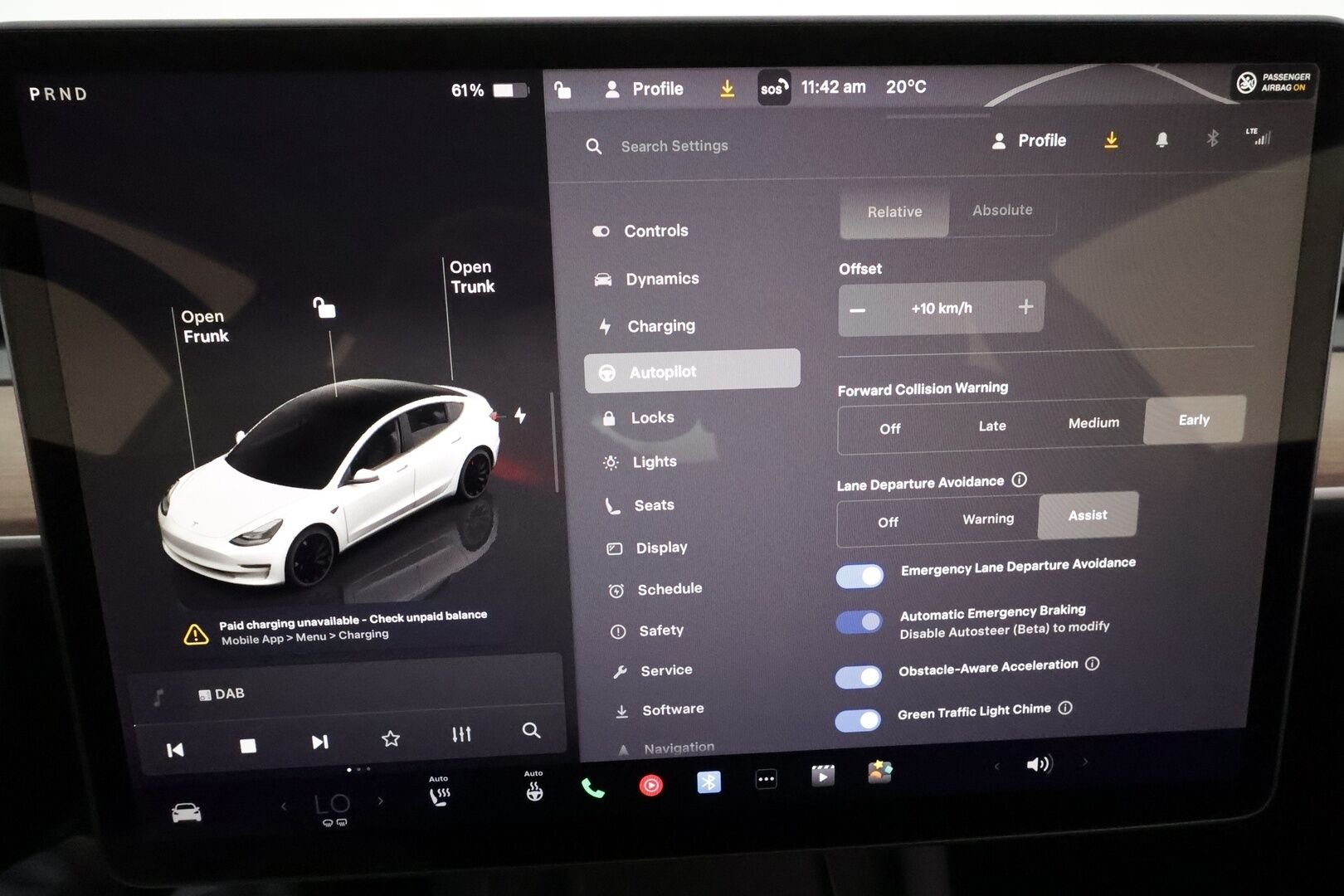Open the Service settings menu
1344x896 pixels.
652,670
